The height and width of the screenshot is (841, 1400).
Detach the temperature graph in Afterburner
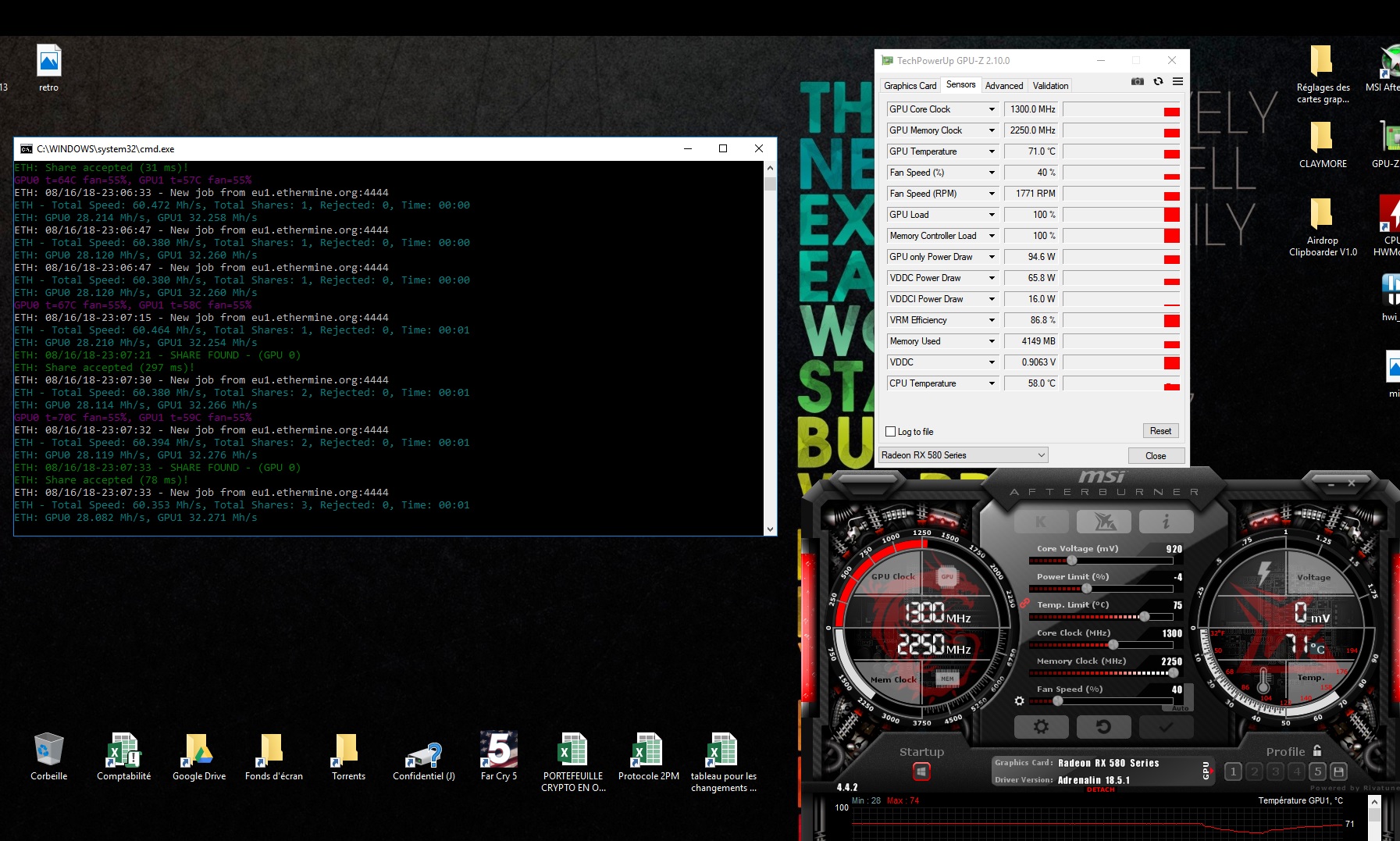tap(1101, 789)
